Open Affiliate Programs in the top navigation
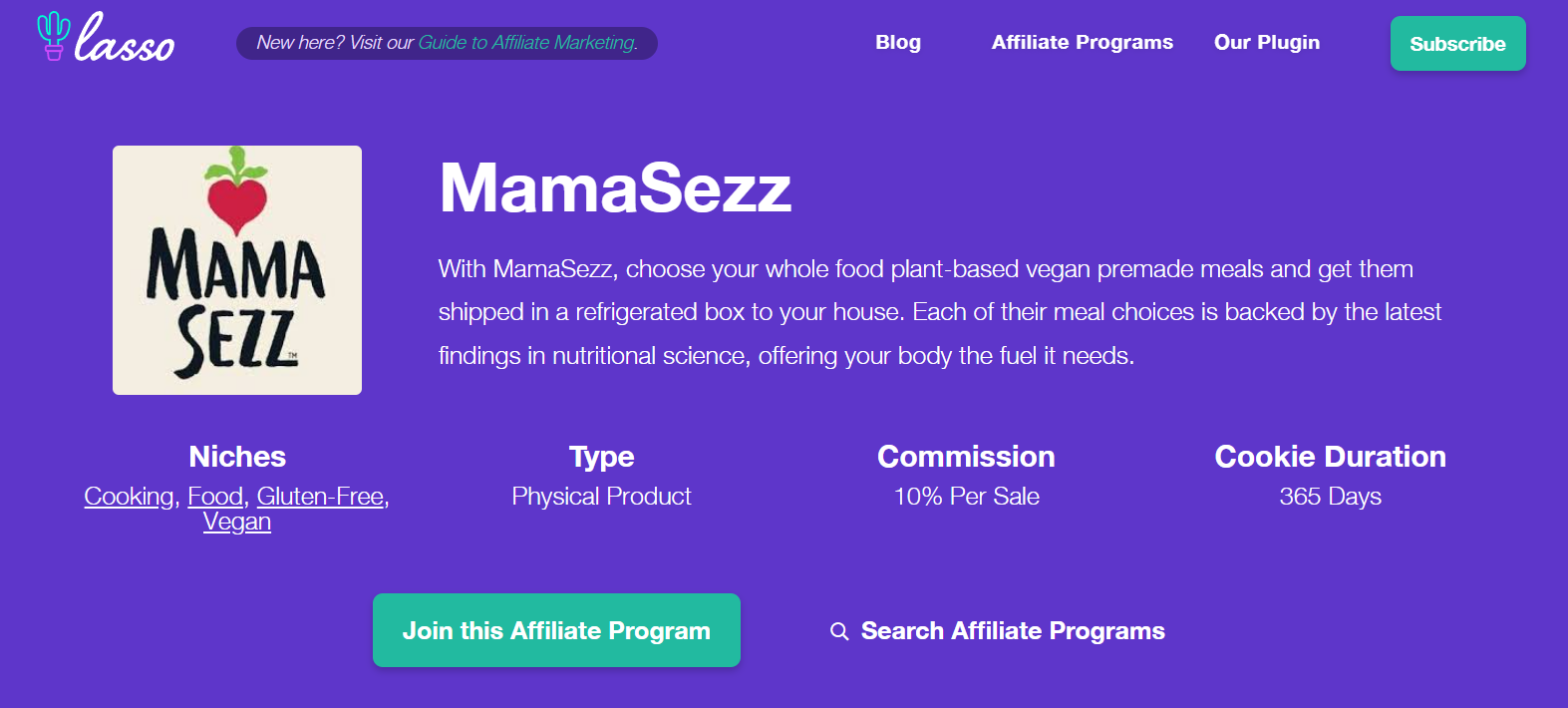Screen dimensions: 1568x708 tap(1082, 43)
